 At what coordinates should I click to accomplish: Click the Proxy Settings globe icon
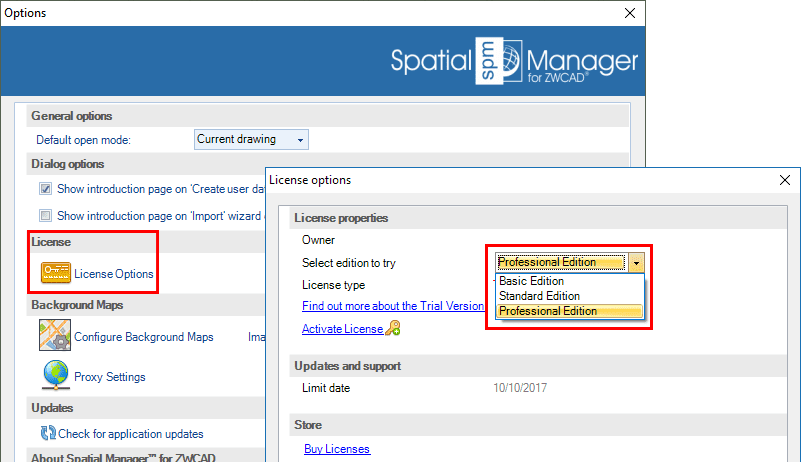point(54,376)
